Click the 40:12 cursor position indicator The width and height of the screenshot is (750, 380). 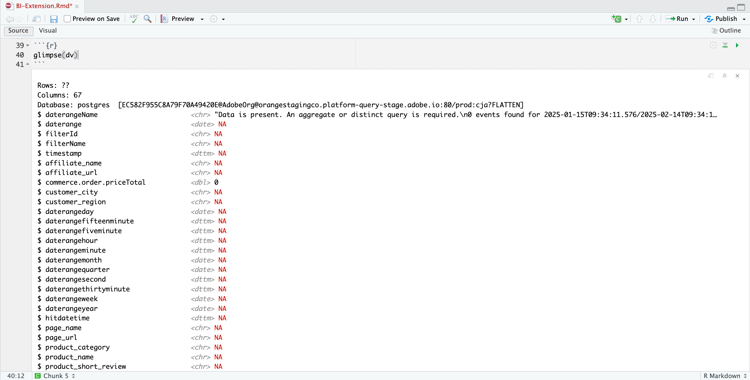pos(16,376)
